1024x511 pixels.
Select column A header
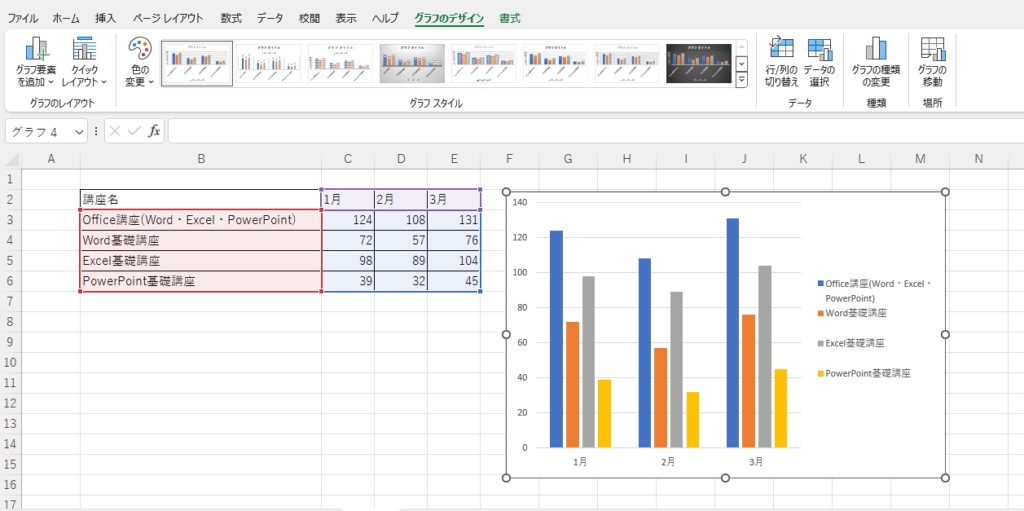[x=51, y=159]
